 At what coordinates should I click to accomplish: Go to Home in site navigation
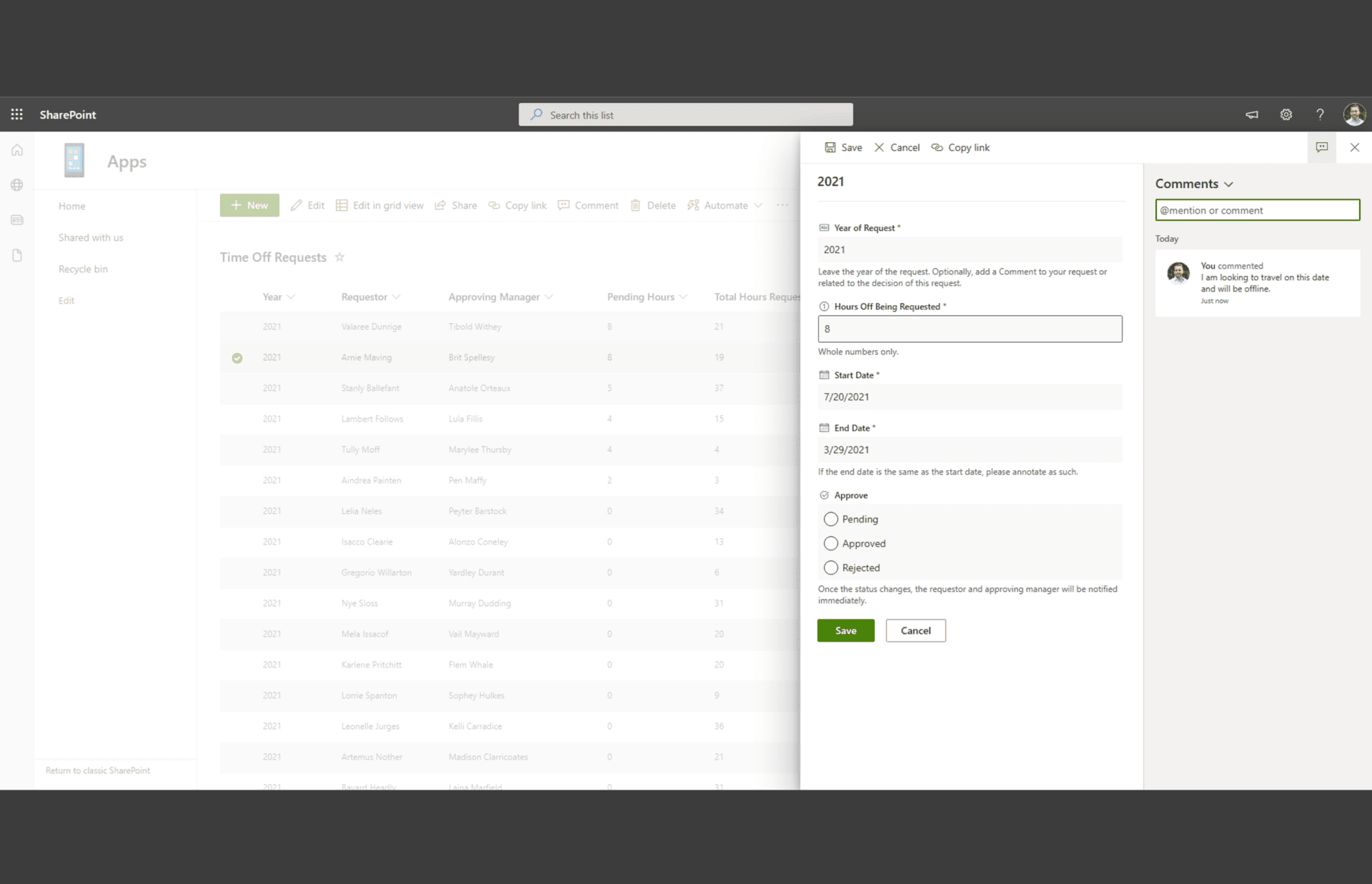[x=72, y=206]
